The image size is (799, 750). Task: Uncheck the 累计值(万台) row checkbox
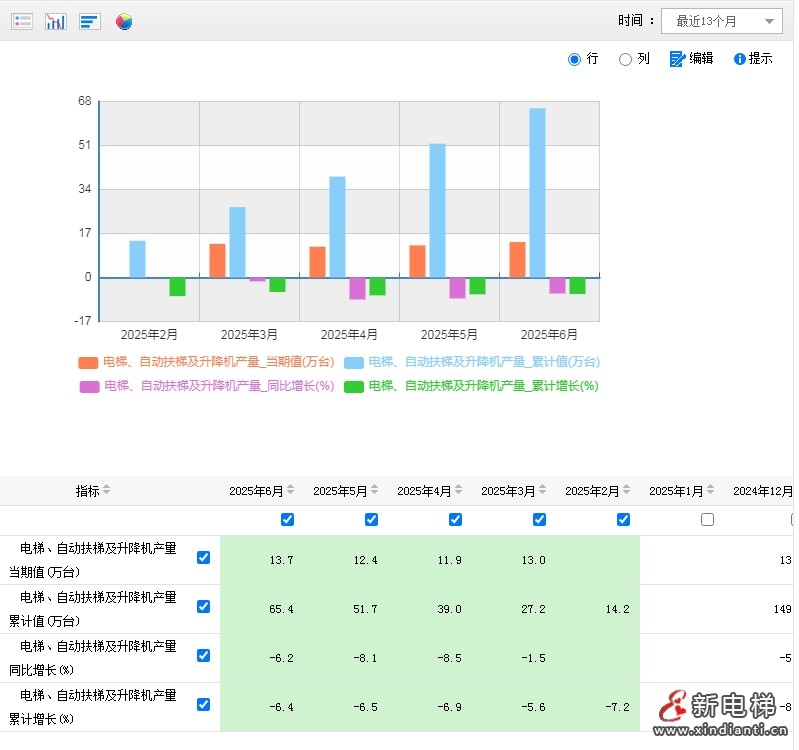(x=204, y=606)
